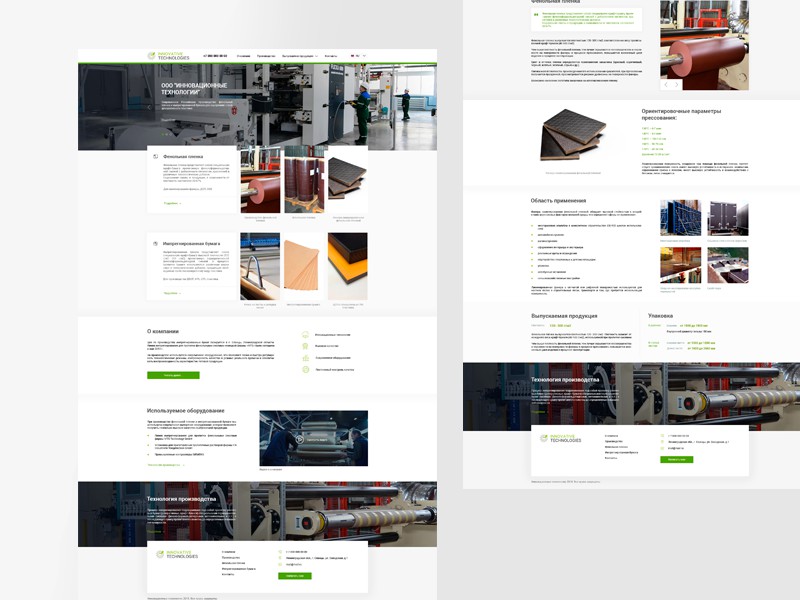
Task: Click Технология производства heading on left page banner
Action: click(x=182, y=499)
